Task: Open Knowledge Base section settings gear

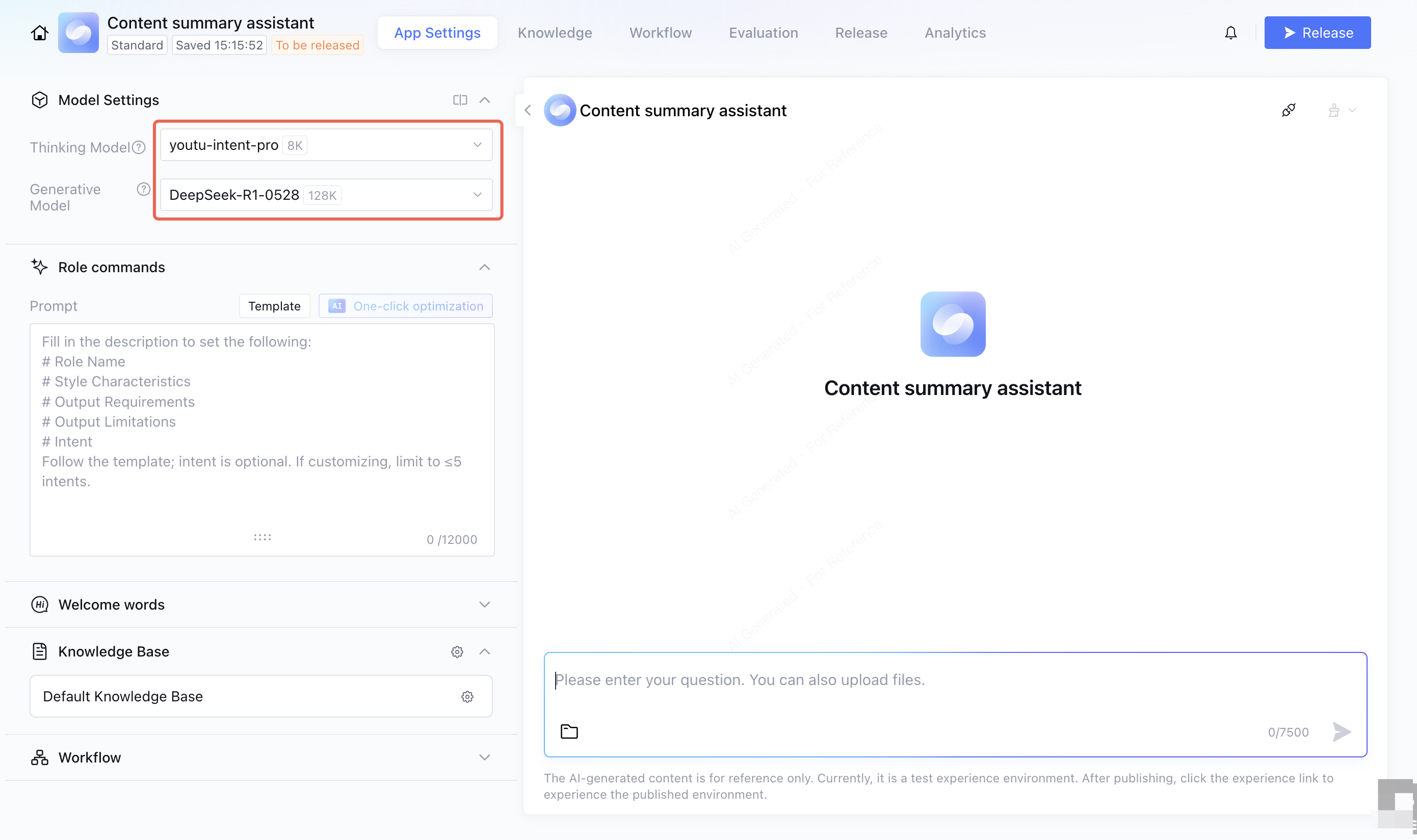Action: 457,651
